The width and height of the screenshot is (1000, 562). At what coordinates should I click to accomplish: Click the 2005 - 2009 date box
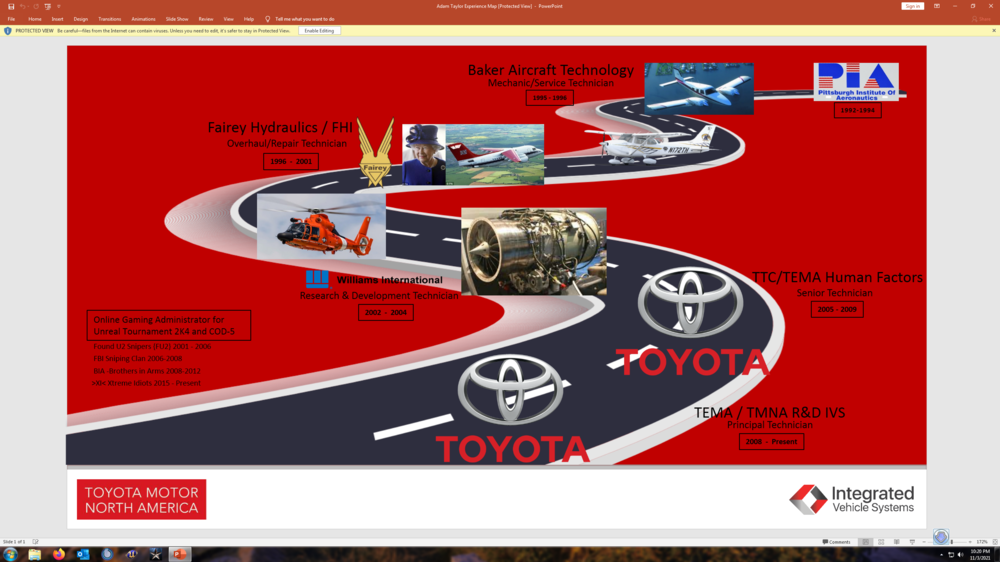837,309
